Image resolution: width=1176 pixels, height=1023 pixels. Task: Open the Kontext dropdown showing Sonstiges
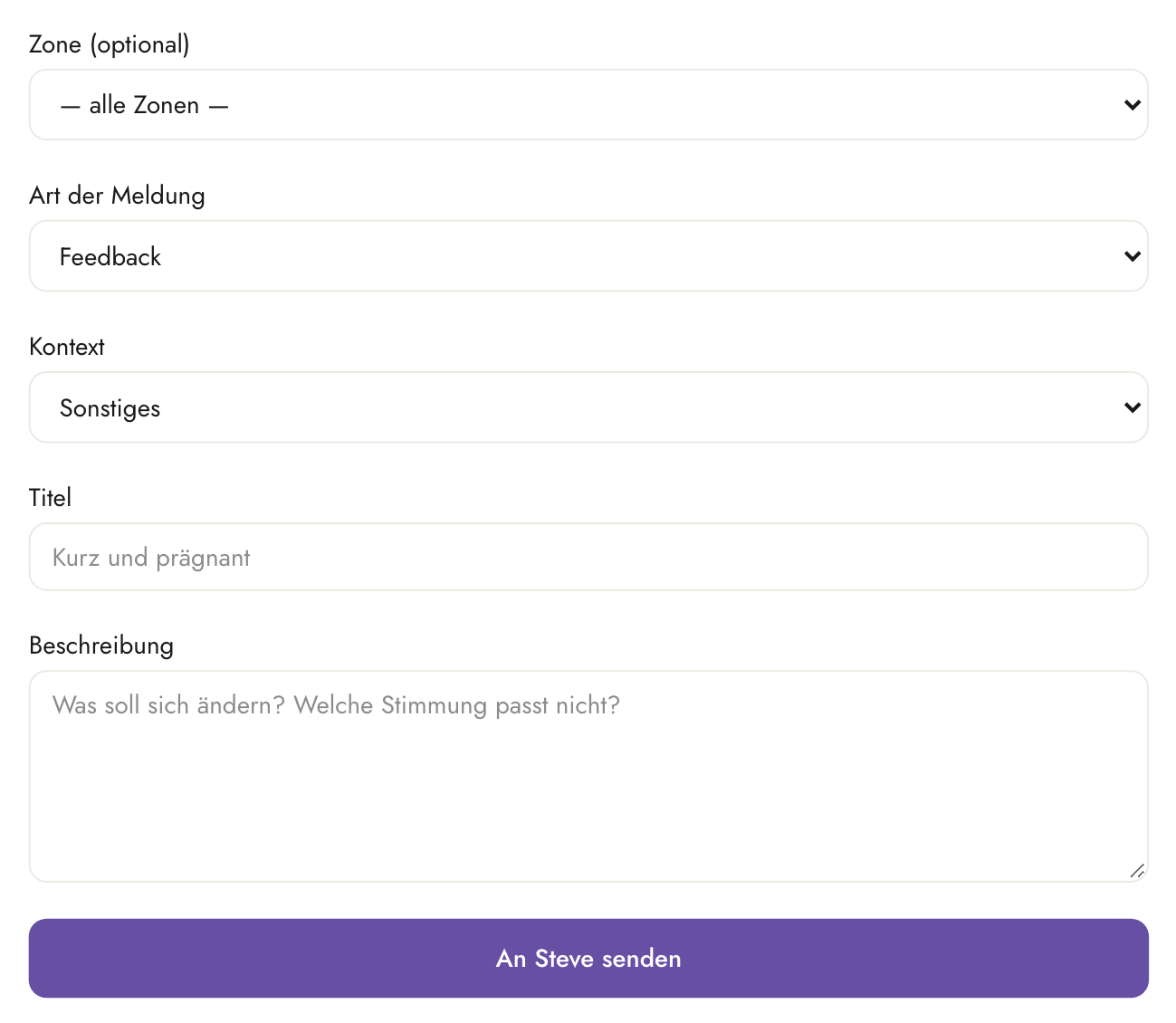pos(588,407)
